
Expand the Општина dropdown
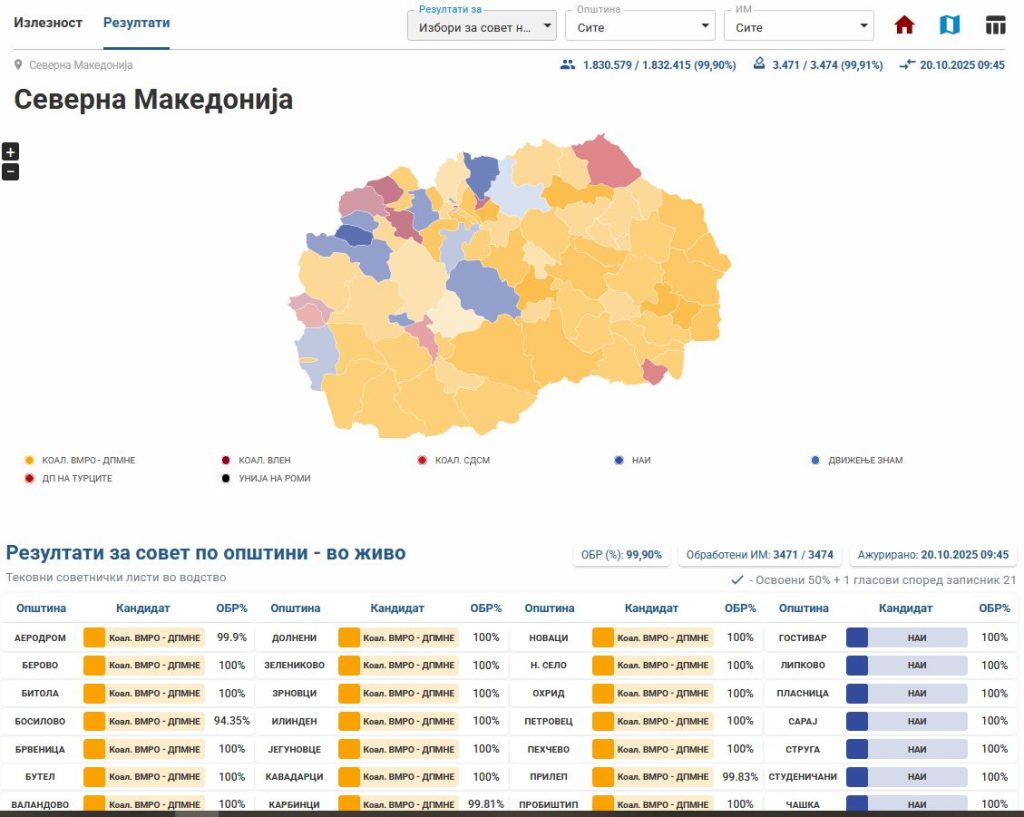[x=640, y=27]
